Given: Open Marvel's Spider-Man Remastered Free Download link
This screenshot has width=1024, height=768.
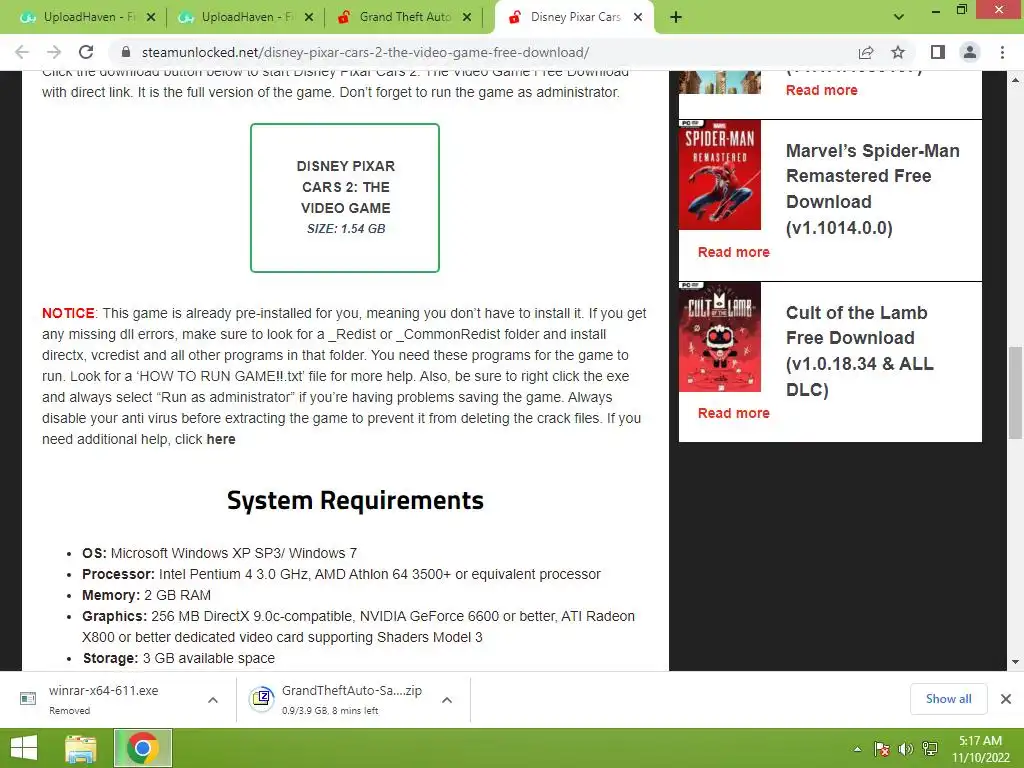Looking at the screenshot, I should (872, 189).
